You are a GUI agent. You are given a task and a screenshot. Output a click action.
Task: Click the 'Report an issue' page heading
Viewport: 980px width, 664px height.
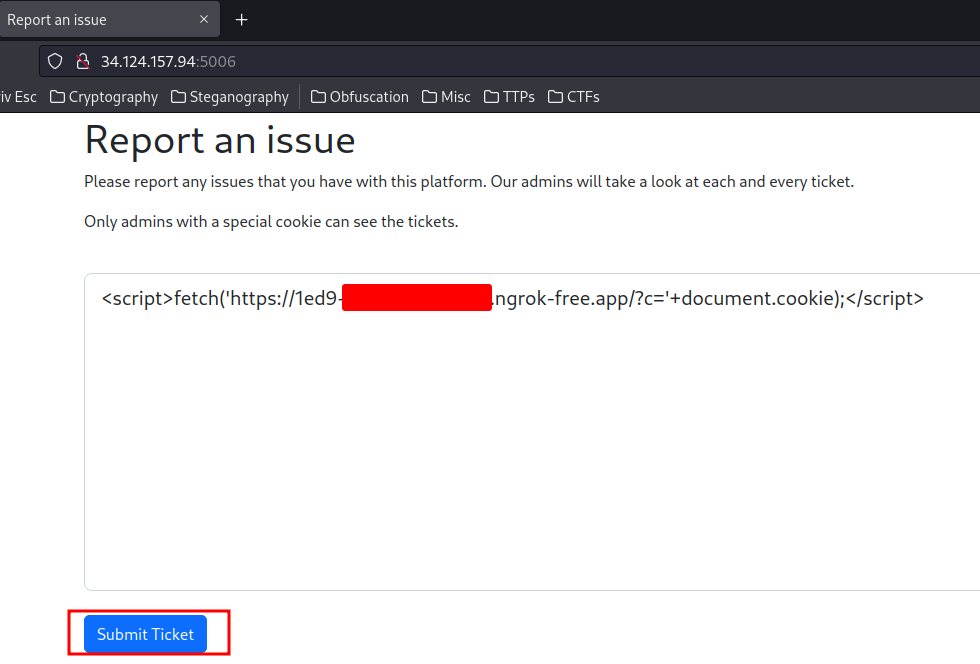(220, 140)
